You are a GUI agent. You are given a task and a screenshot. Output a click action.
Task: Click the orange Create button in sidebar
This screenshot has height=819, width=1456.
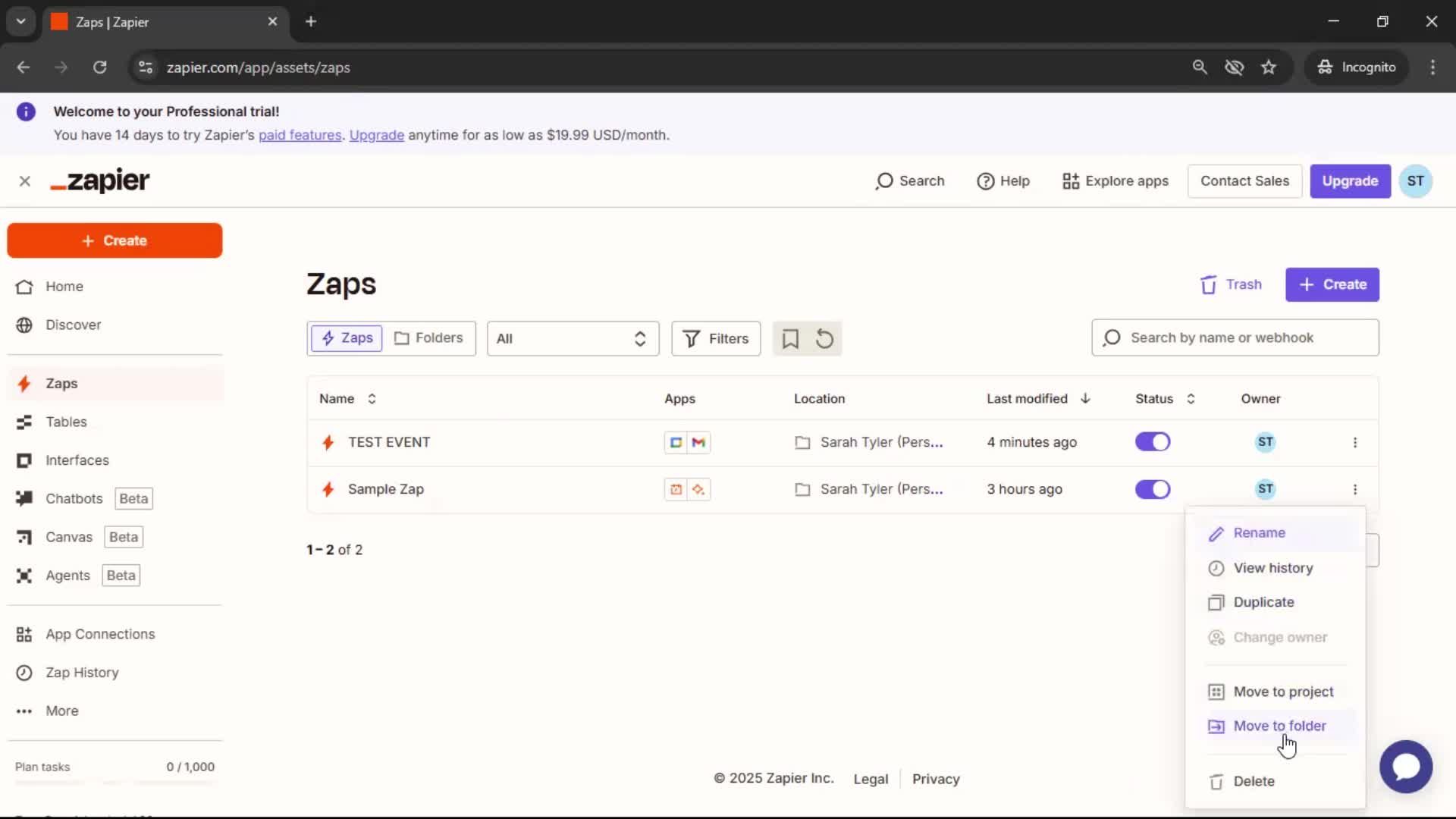[115, 240]
